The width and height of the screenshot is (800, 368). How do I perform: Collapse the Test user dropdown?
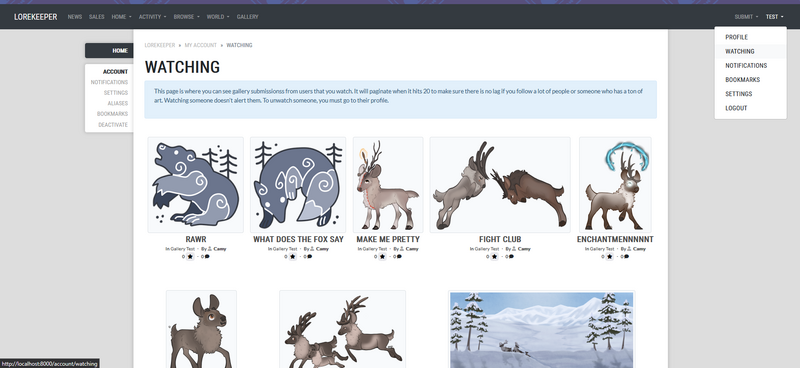774,17
